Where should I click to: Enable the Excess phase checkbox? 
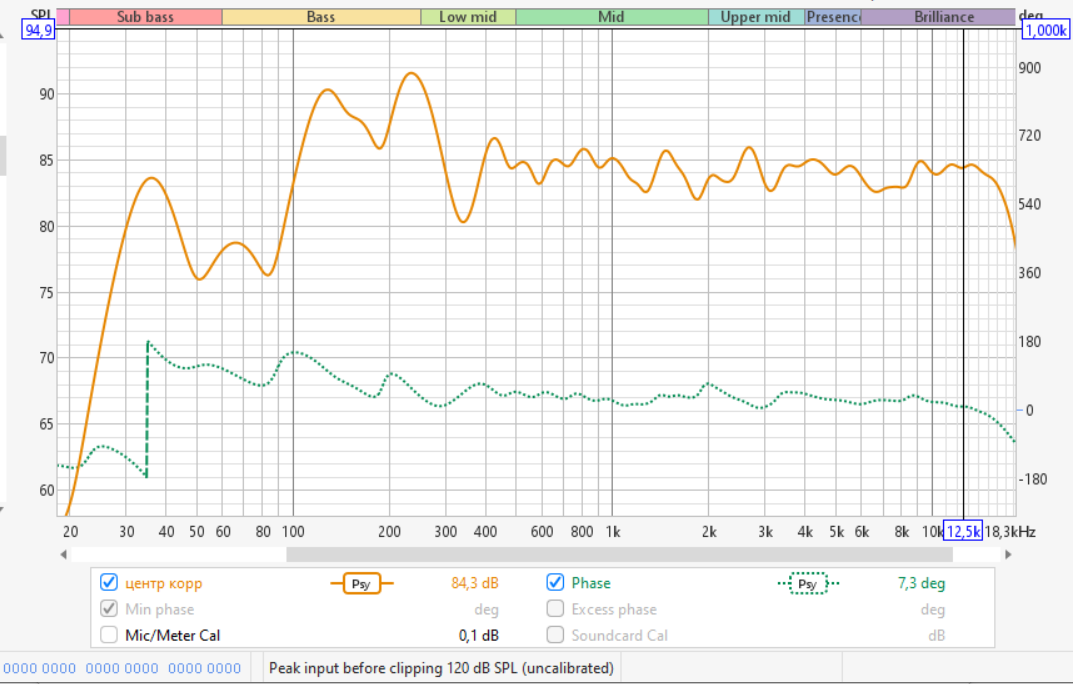[x=556, y=609]
